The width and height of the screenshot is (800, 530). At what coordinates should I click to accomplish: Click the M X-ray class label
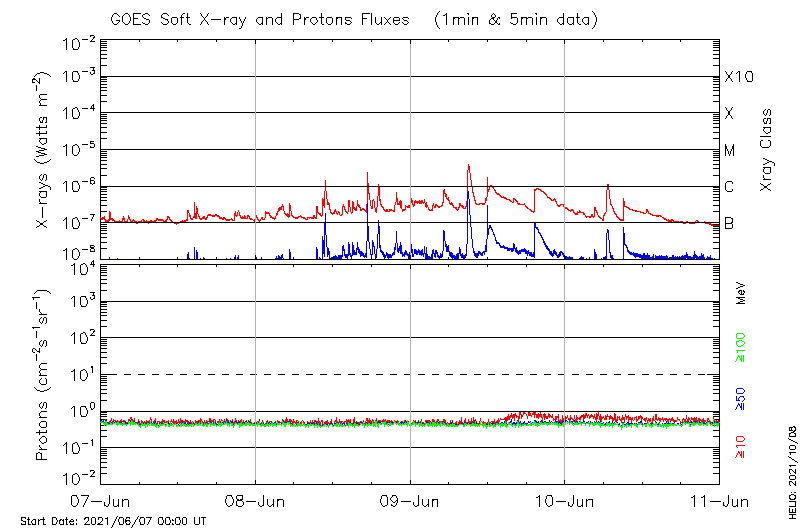(x=730, y=151)
